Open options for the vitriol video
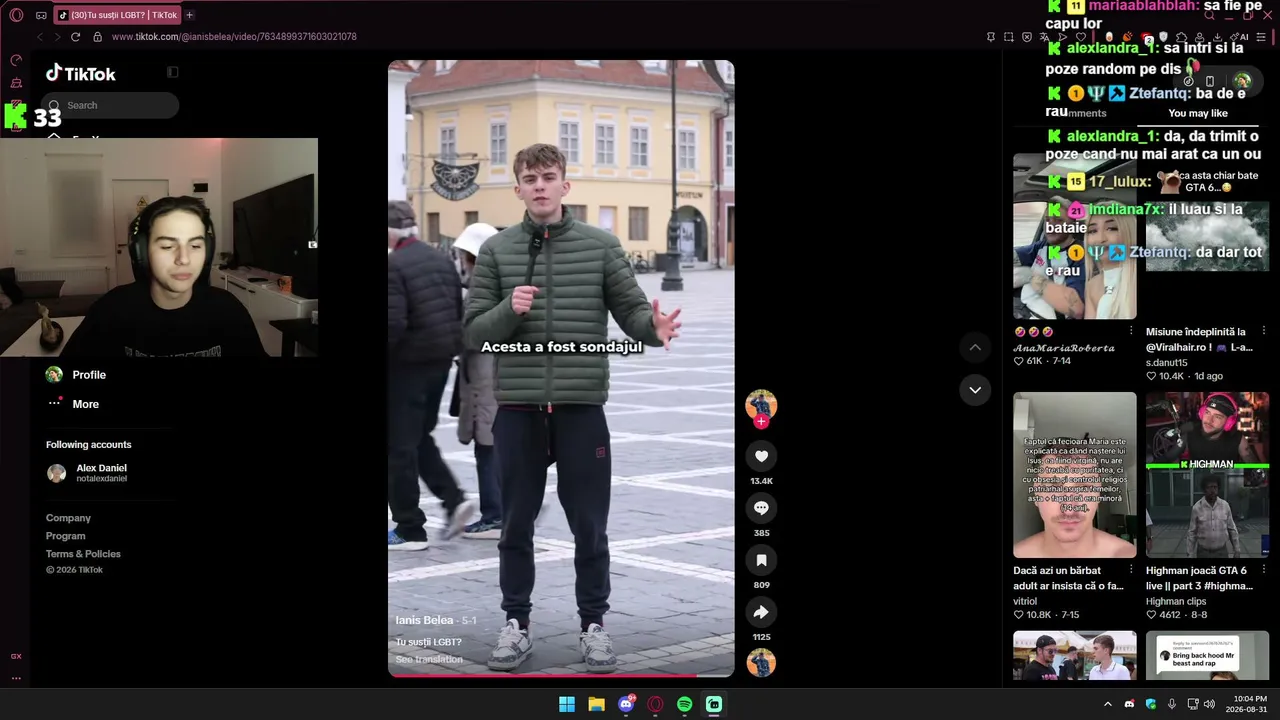Image resolution: width=1280 pixels, height=720 pixels. point(1131,571)
